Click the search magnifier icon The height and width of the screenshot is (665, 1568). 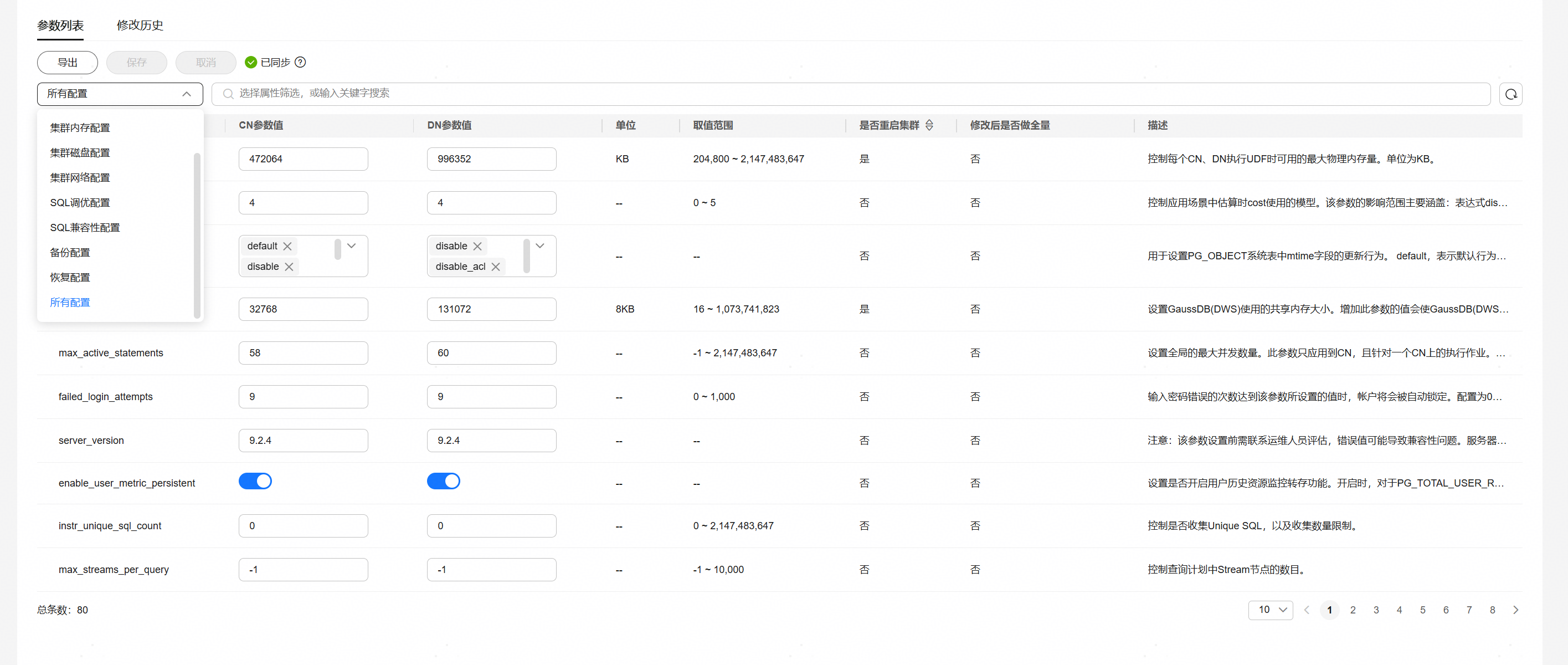pyautogui.click(x=228, y=94)
